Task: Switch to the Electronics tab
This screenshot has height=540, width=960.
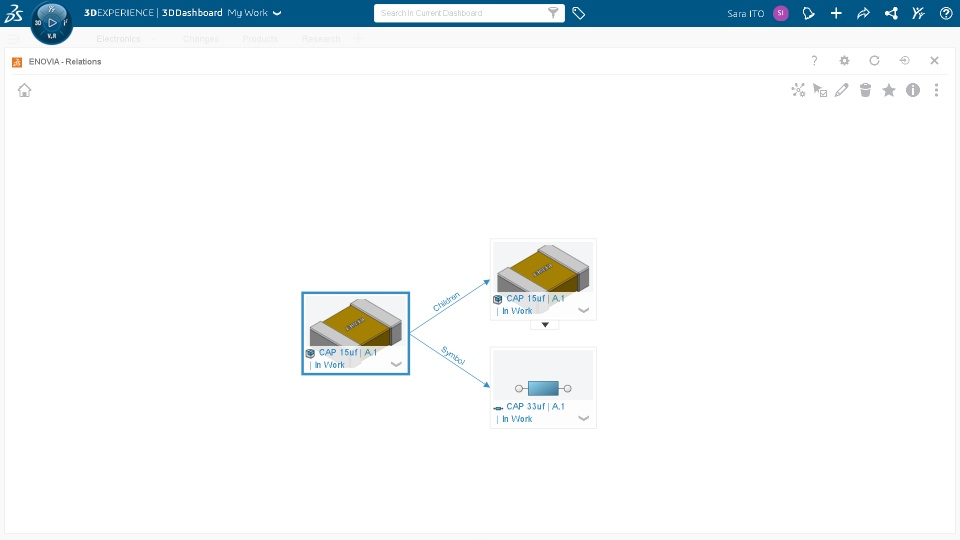Action: 118,39
